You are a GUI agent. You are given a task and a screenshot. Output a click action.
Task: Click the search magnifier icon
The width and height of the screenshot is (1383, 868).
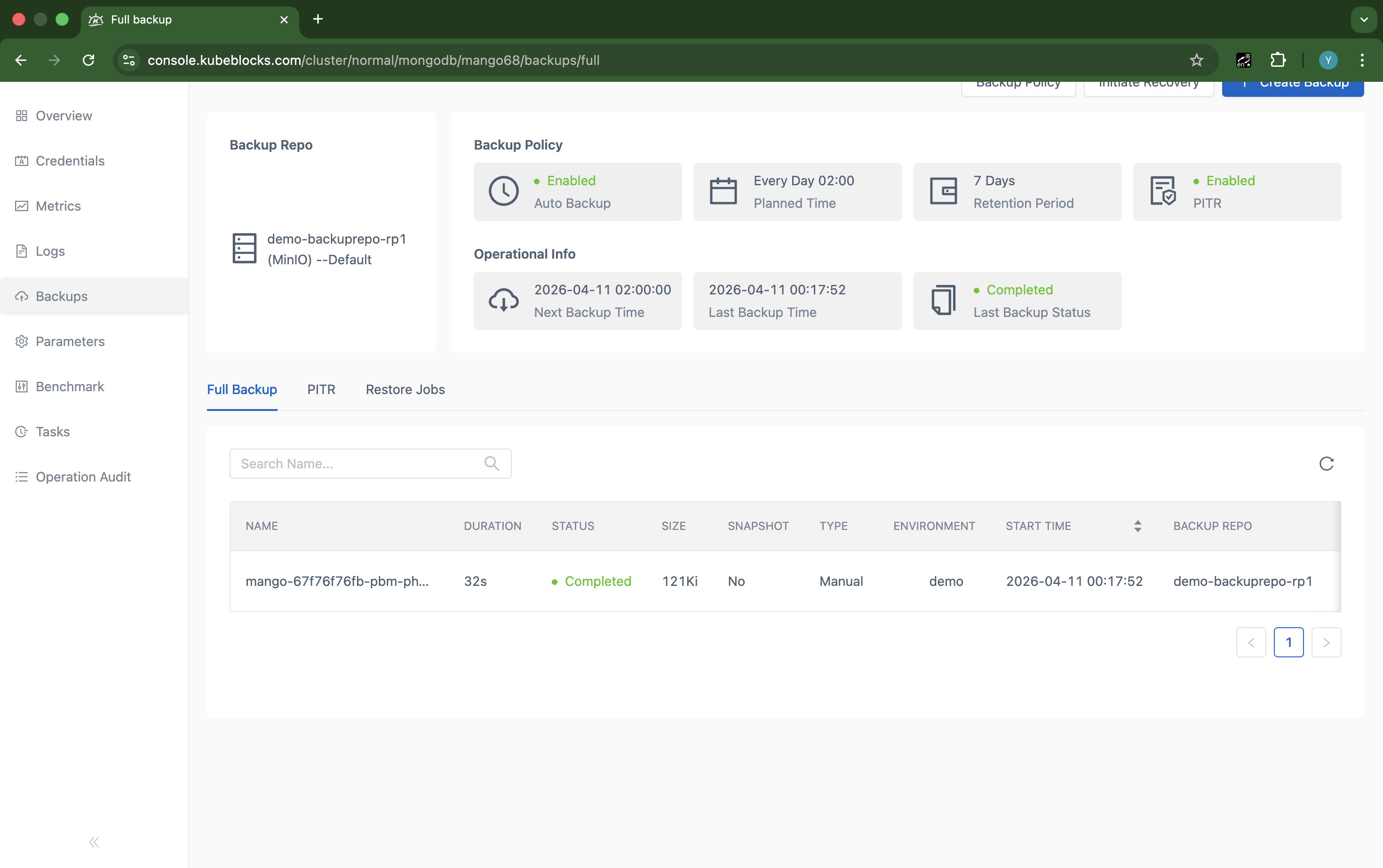[x=492, y=463]
